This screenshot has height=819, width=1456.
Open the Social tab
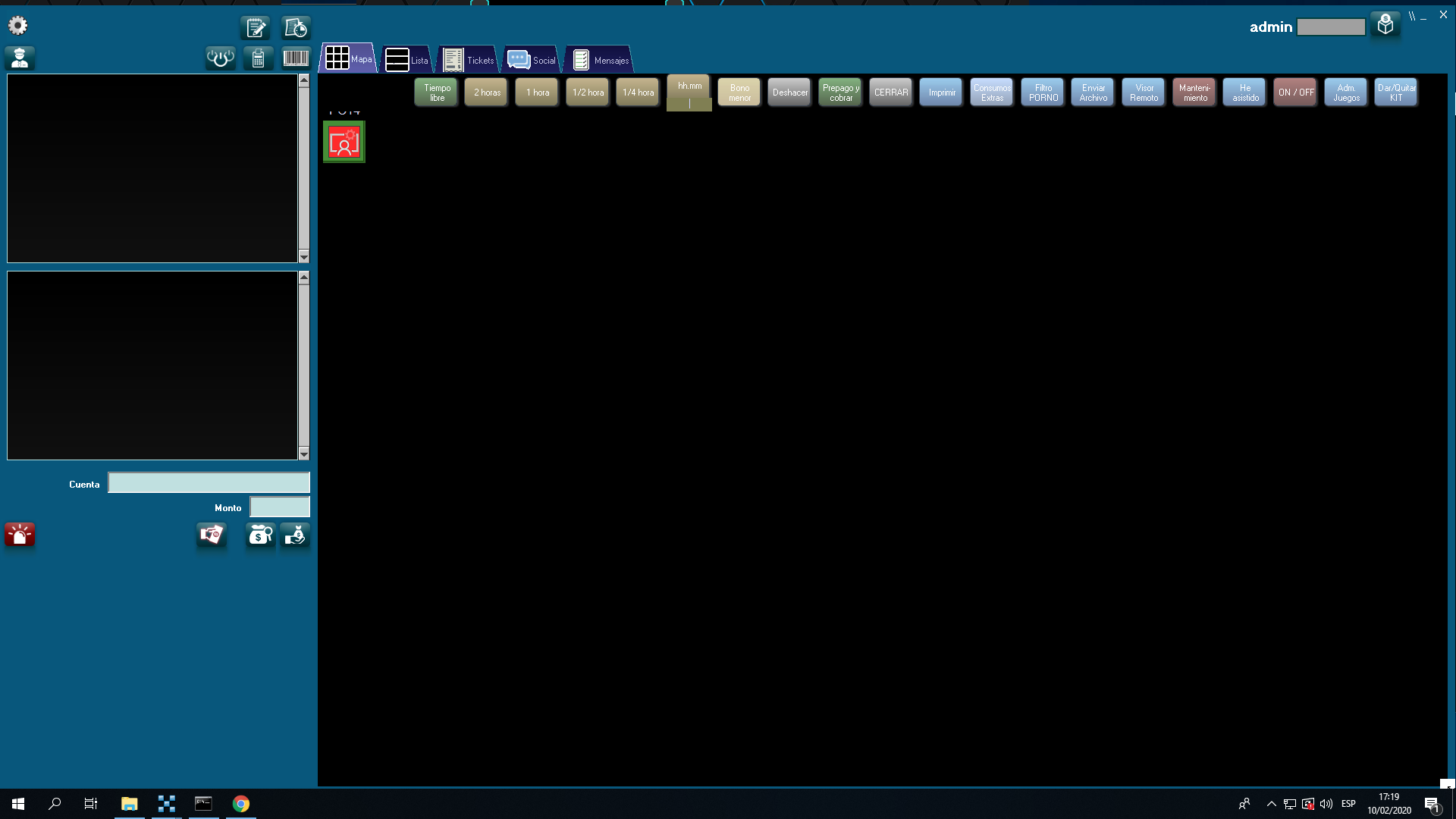coord(531,59)
